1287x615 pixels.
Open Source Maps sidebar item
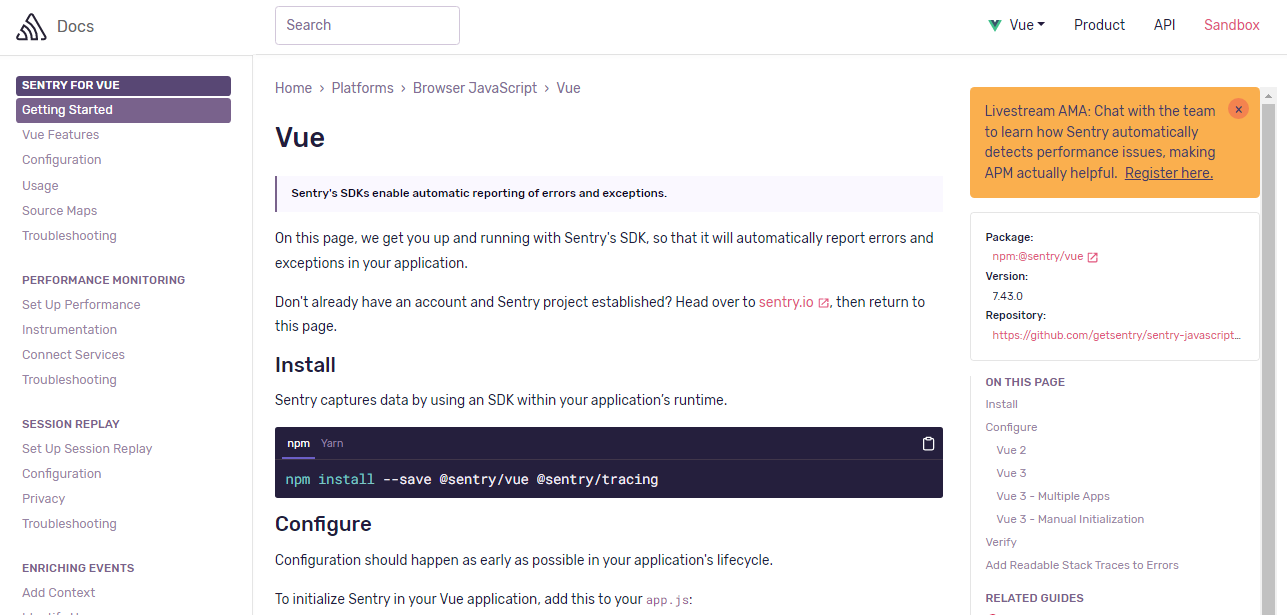click(x=59, y=211)
